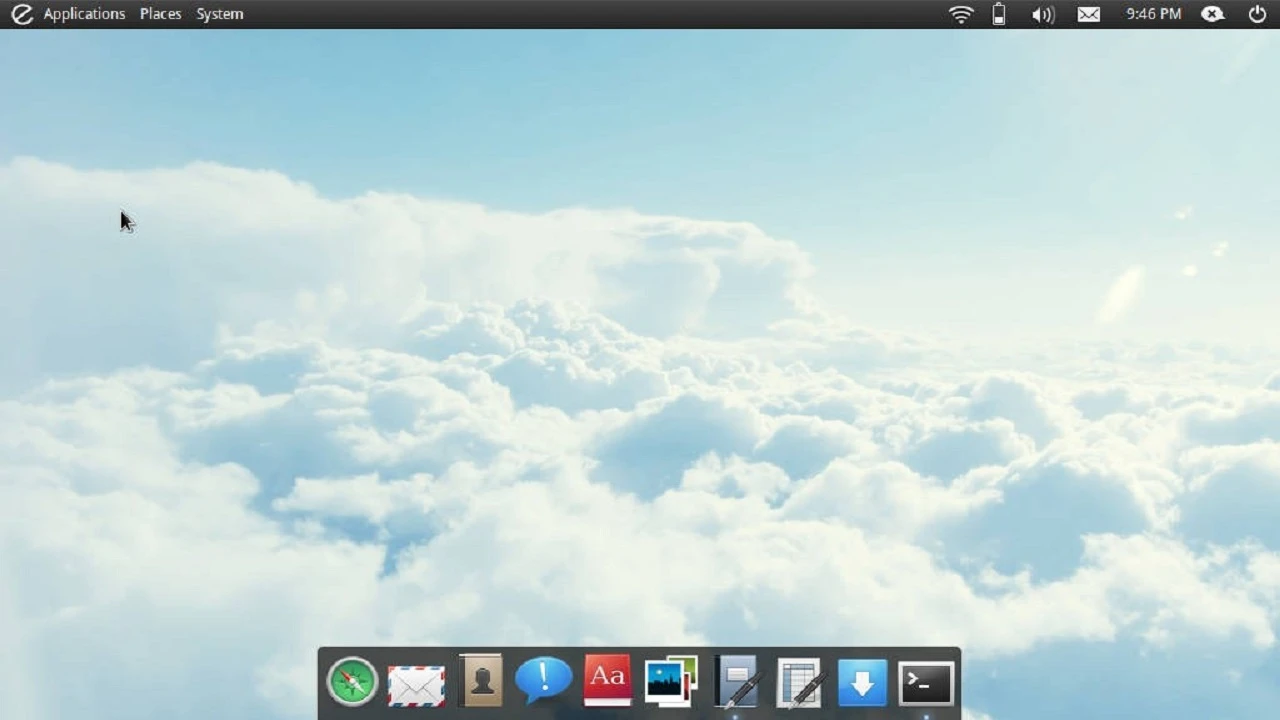Open the Places menu

tap(160, 14)
